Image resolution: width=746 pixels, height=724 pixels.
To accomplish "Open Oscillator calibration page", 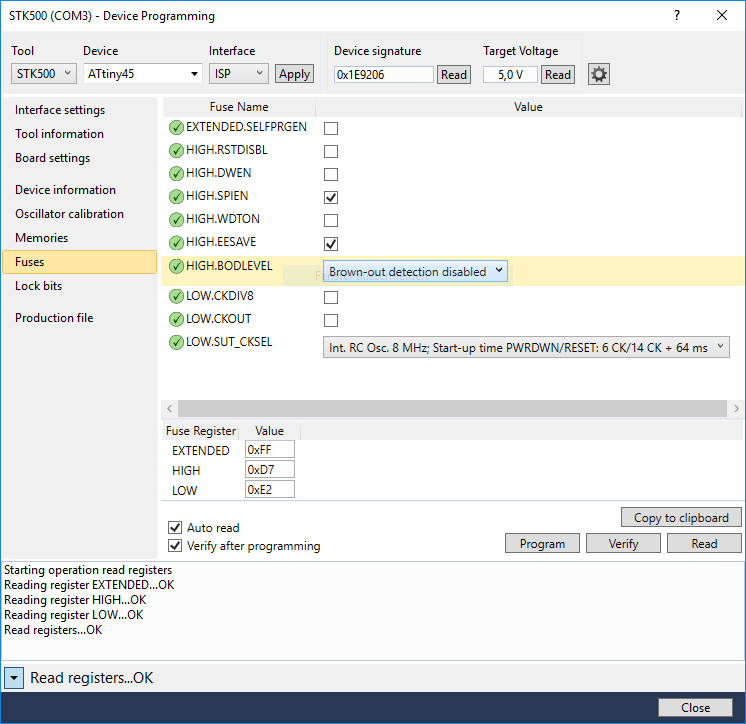I will point(69,214).
